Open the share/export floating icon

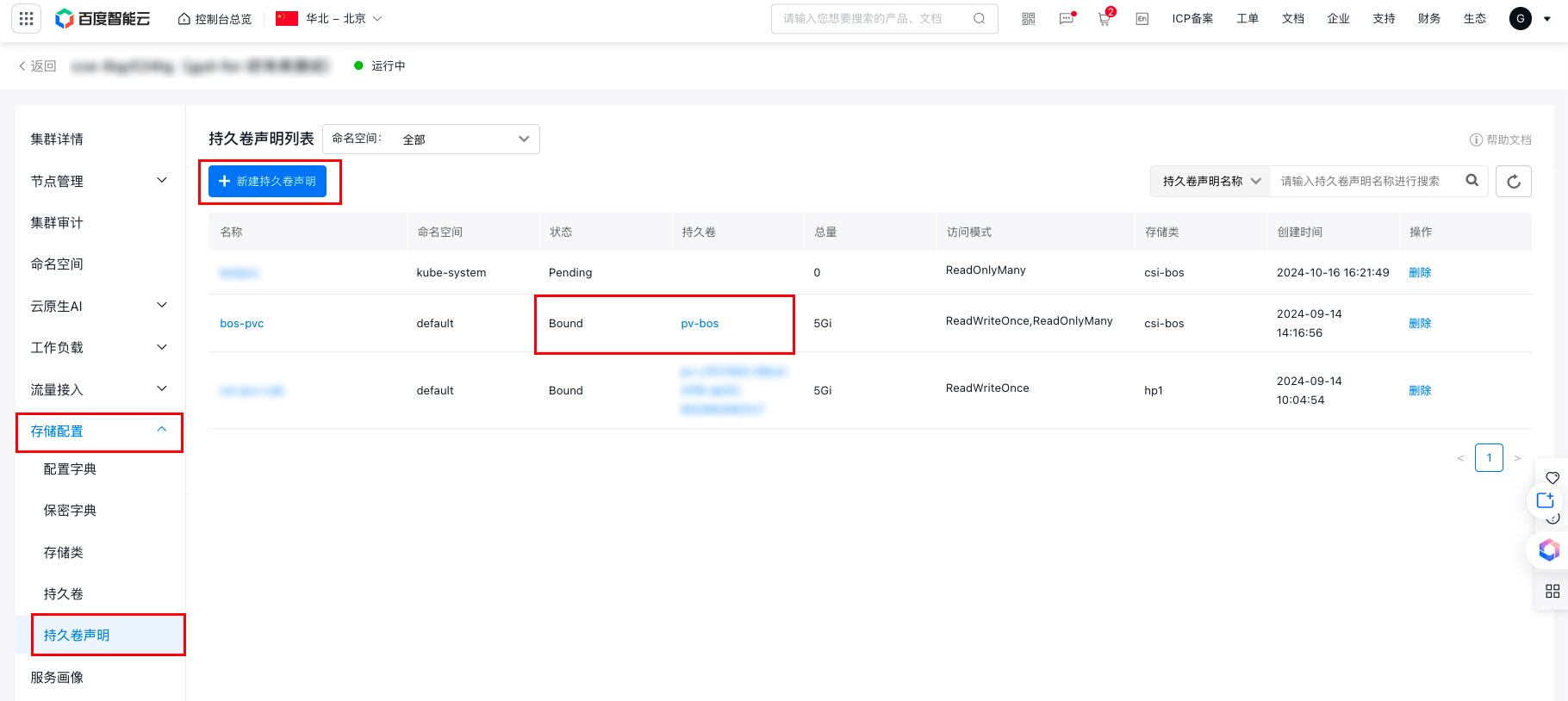click(1546, 500)
